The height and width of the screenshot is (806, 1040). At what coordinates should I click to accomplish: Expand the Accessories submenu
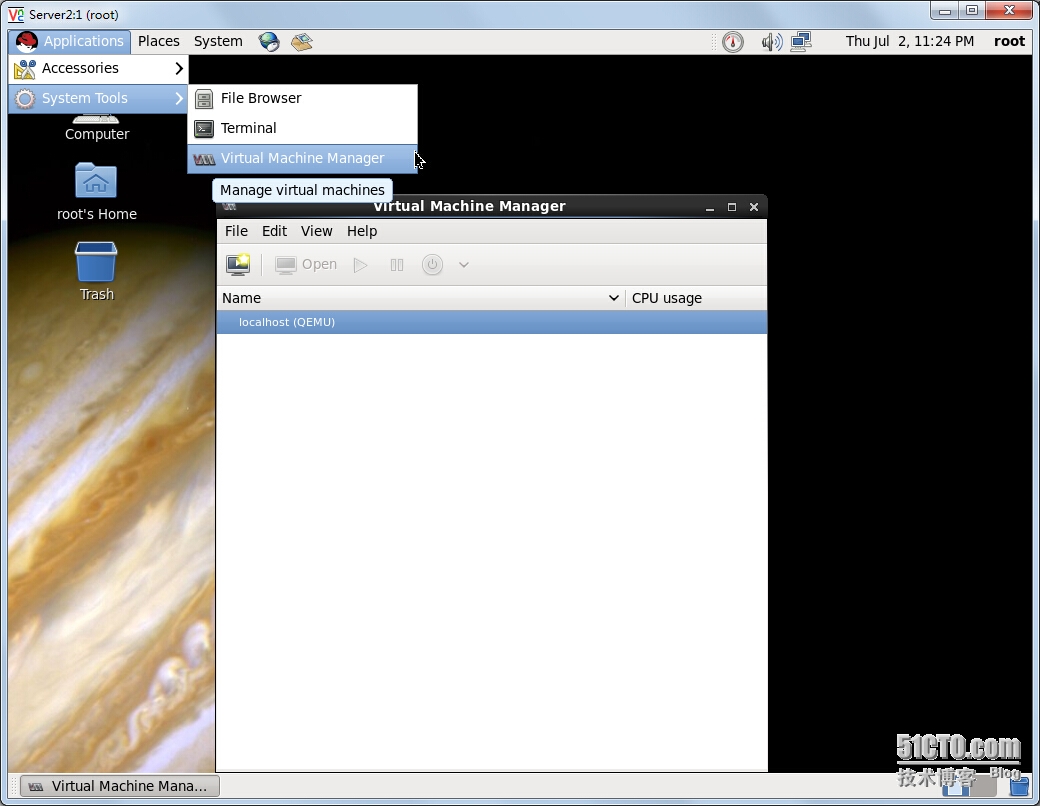pyautogui.click(x=98, y=68)
